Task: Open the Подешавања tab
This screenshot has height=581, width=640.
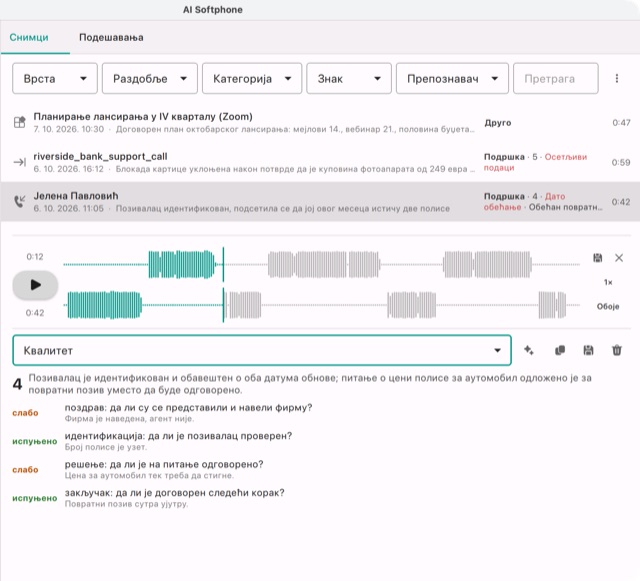Action: coord(111,38)
